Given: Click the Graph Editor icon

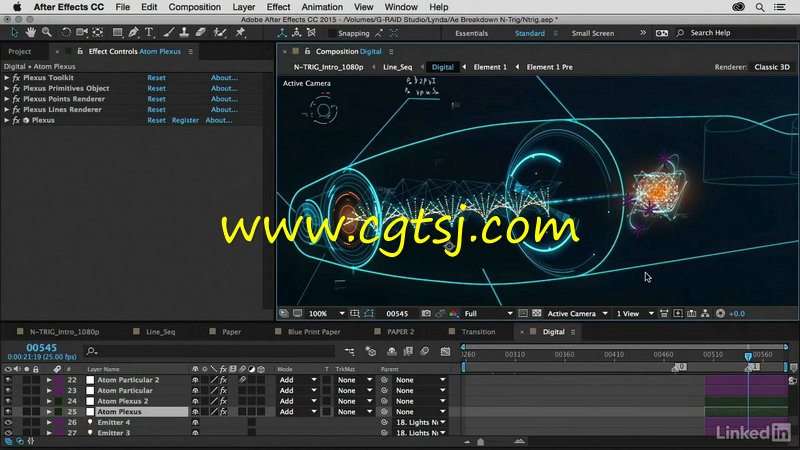Looking at the screenshot, I should 445,351.
